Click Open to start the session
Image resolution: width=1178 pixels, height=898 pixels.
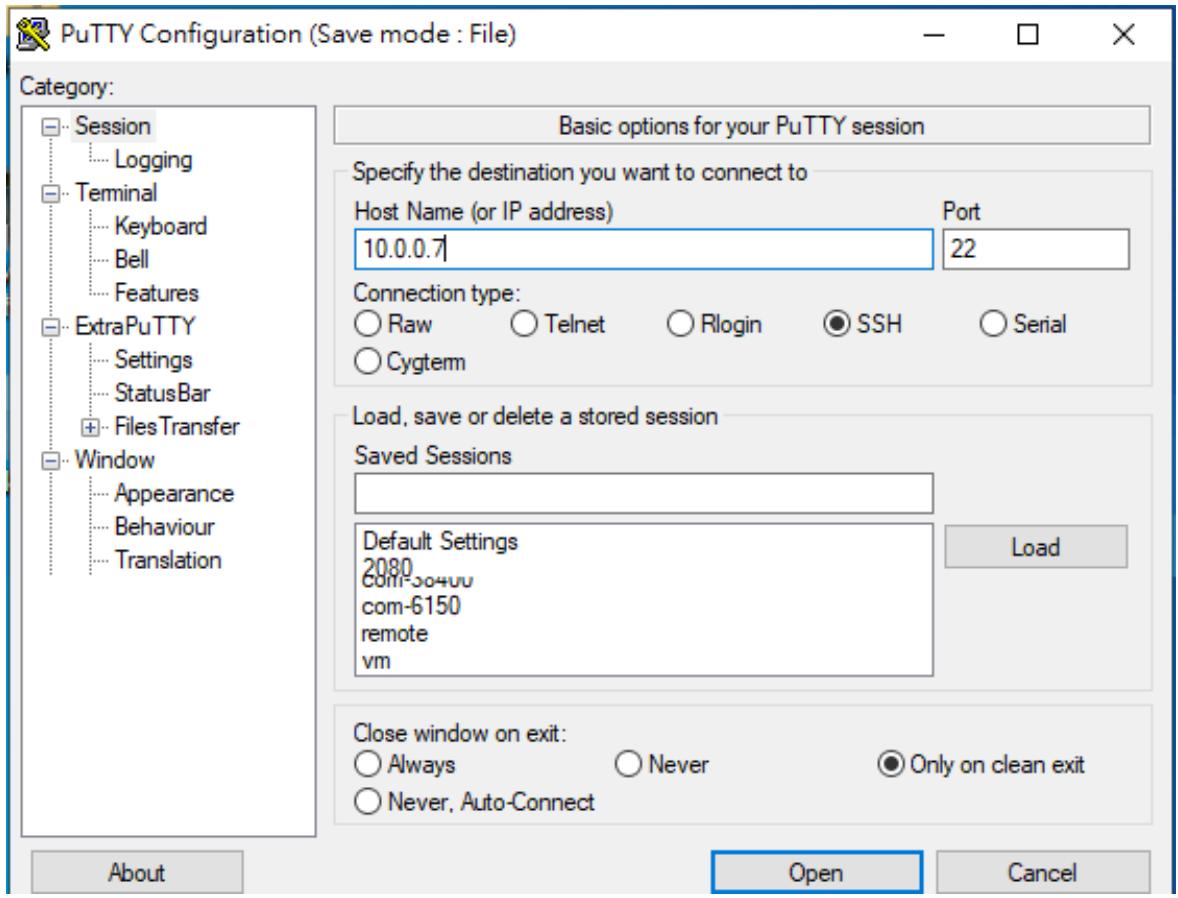pyautogui.click(x=817, y=872)
